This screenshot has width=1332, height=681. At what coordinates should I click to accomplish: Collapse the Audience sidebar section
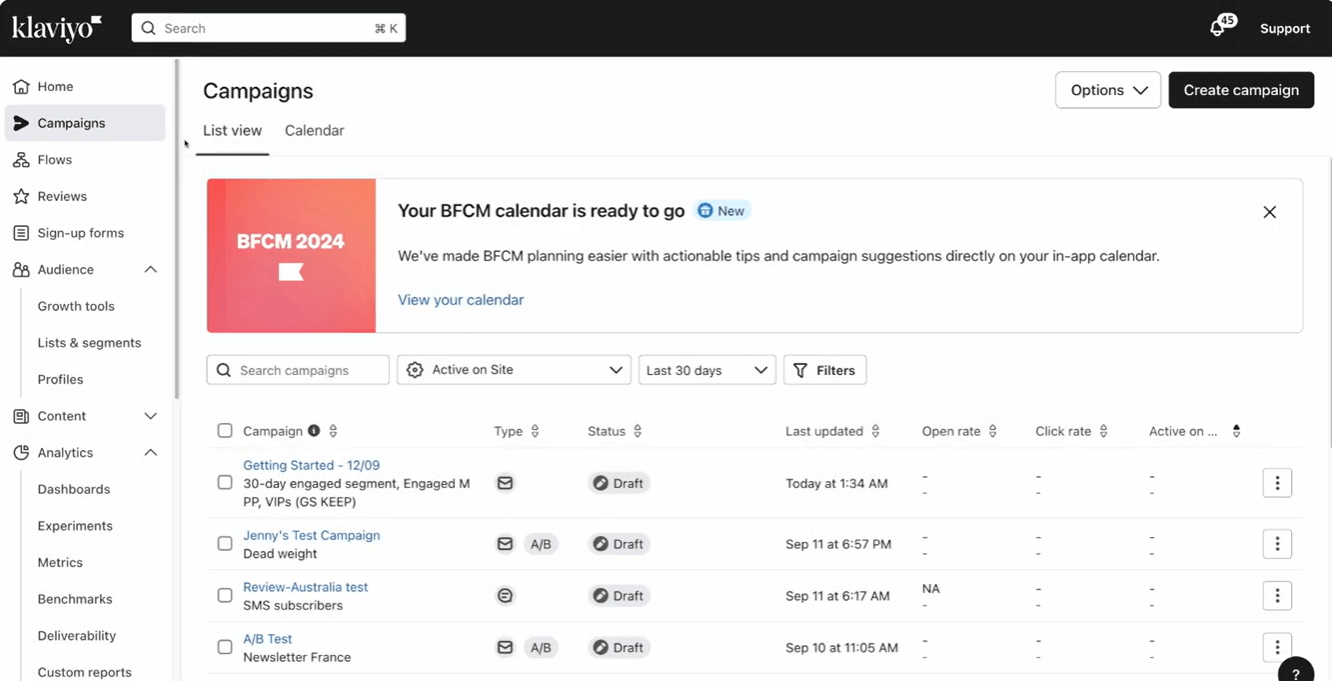(150, 270)
